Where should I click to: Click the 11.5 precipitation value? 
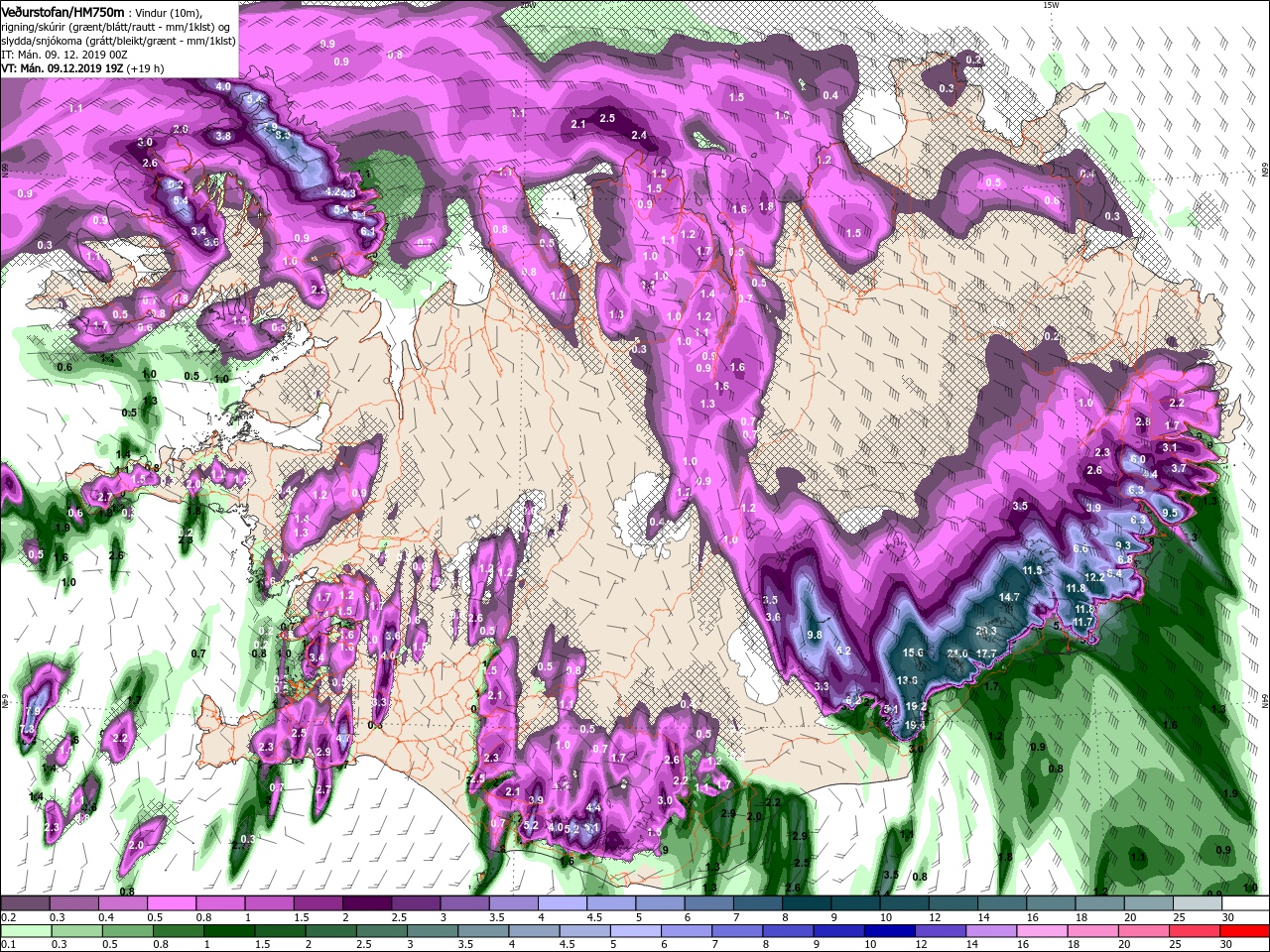(1033, 570)
